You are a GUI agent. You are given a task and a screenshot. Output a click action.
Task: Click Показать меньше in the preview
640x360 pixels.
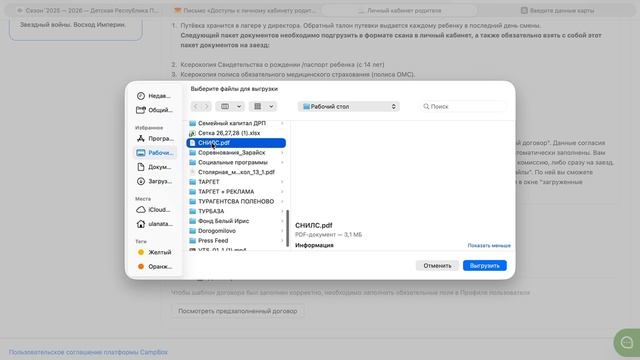pyautogui.click(x=489, y=246)
